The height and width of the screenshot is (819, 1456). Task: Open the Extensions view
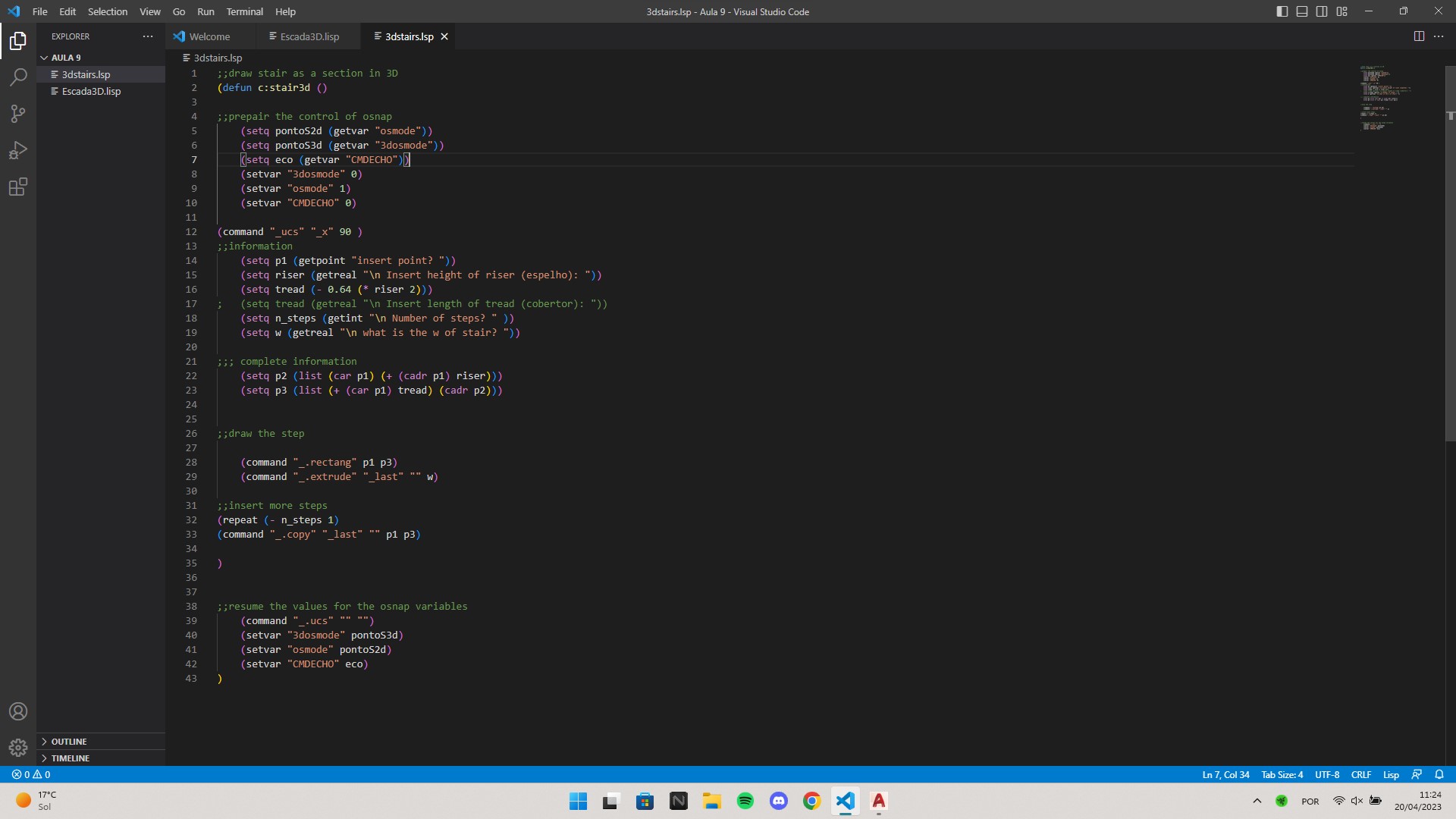coord(18,187)
